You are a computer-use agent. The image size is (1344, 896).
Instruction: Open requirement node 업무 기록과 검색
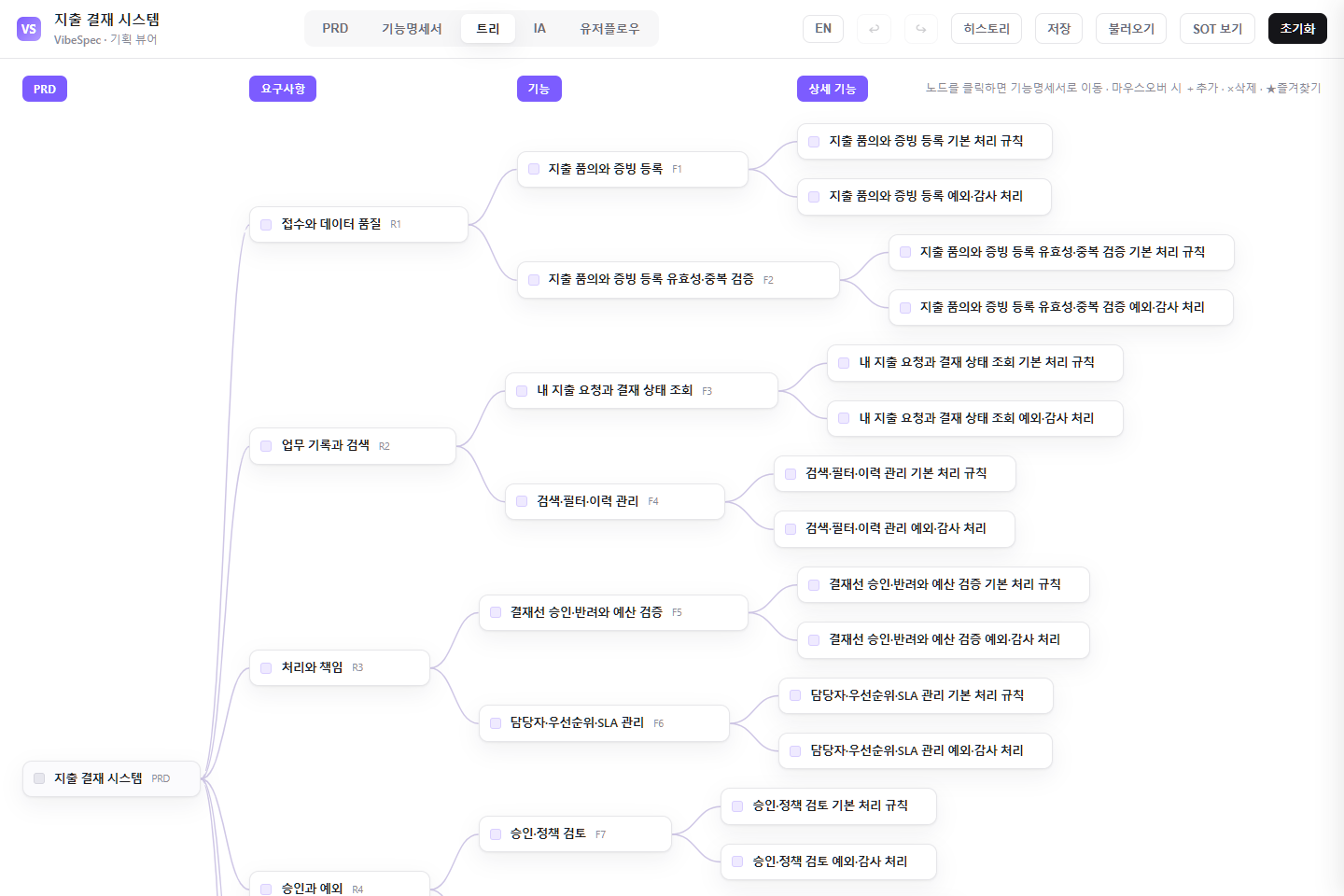coord(353,446)
